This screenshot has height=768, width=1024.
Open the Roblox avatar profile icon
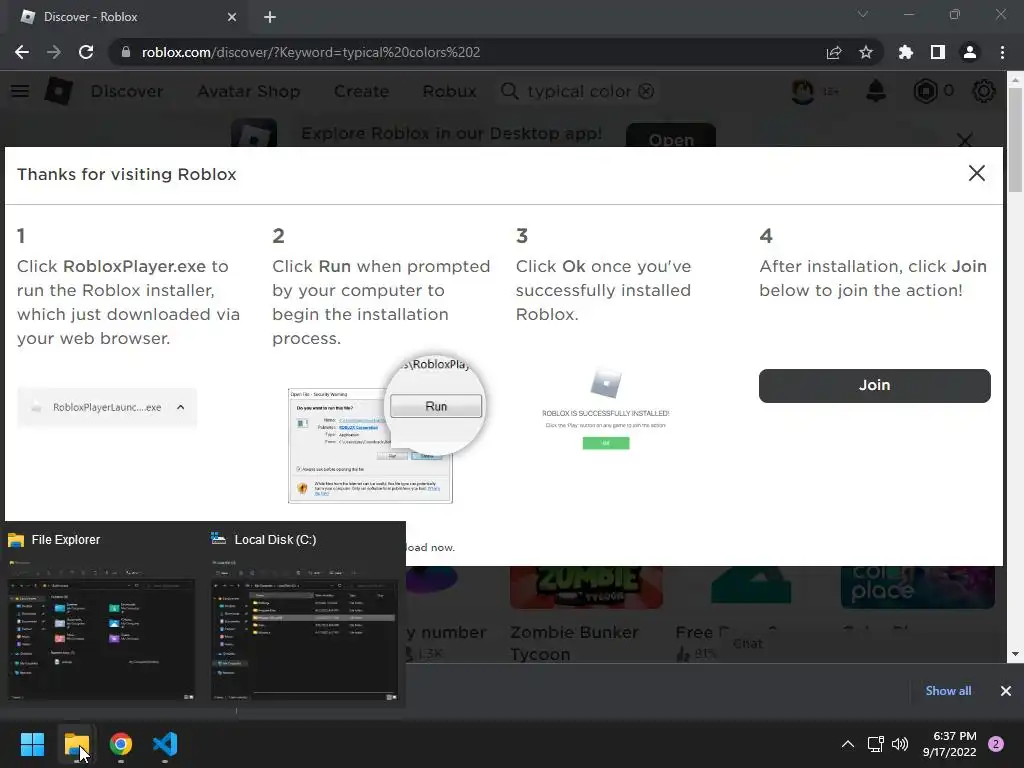[803, 91]
